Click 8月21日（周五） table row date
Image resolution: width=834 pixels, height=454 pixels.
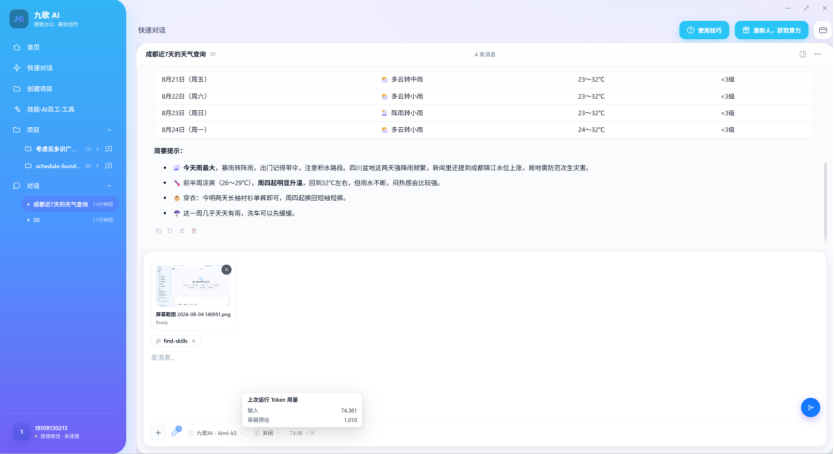click(184, 80)
